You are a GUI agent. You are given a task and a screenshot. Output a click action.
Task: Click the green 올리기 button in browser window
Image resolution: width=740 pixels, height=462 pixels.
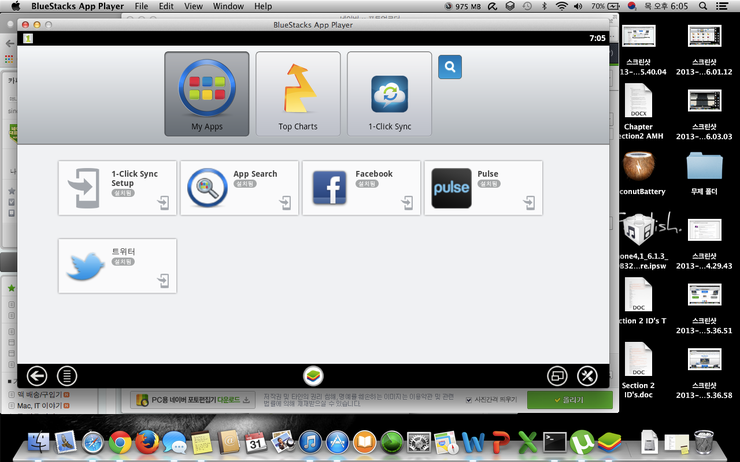point(570,400)
